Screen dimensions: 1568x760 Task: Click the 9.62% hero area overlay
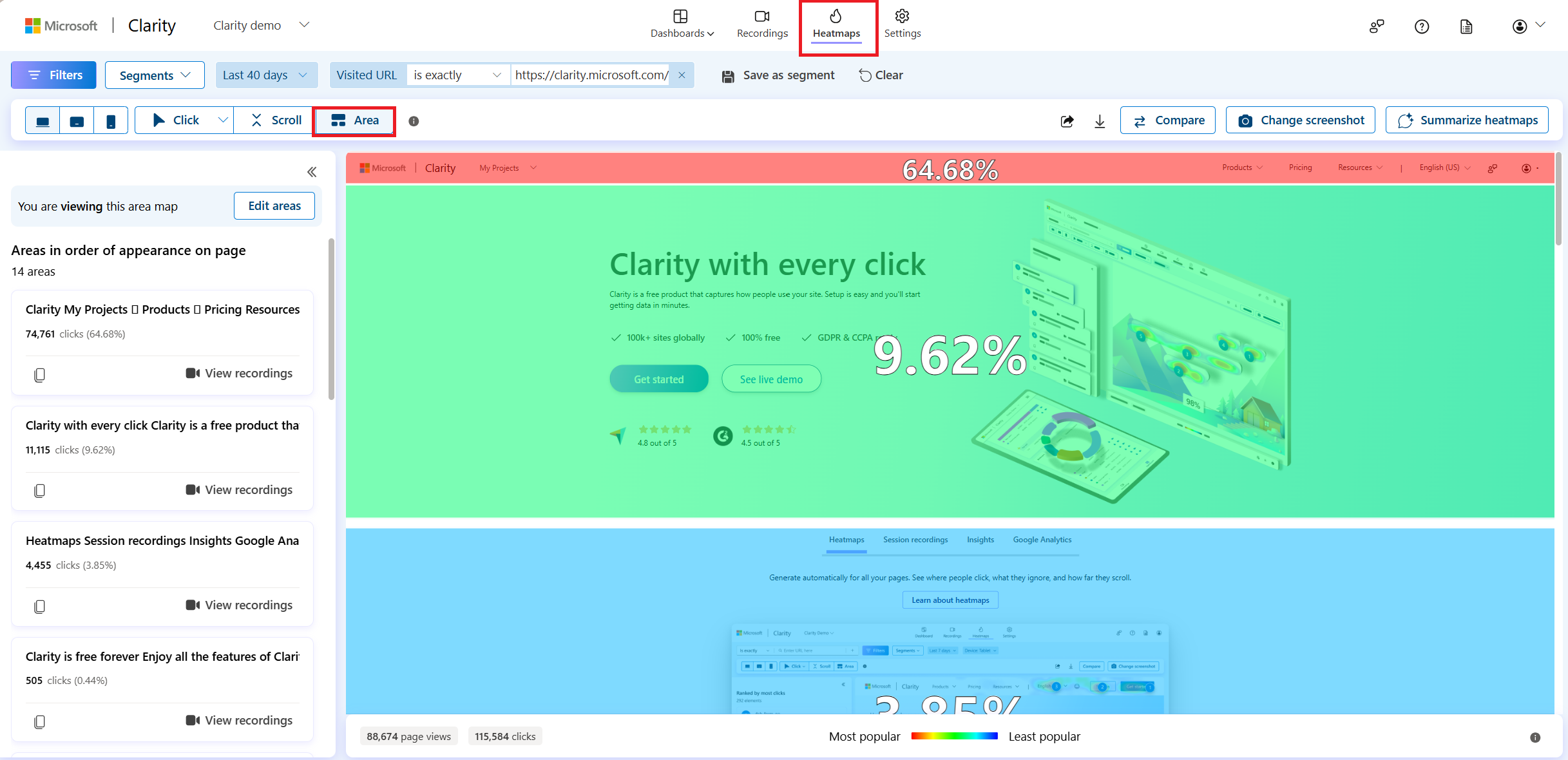(950, 352)
